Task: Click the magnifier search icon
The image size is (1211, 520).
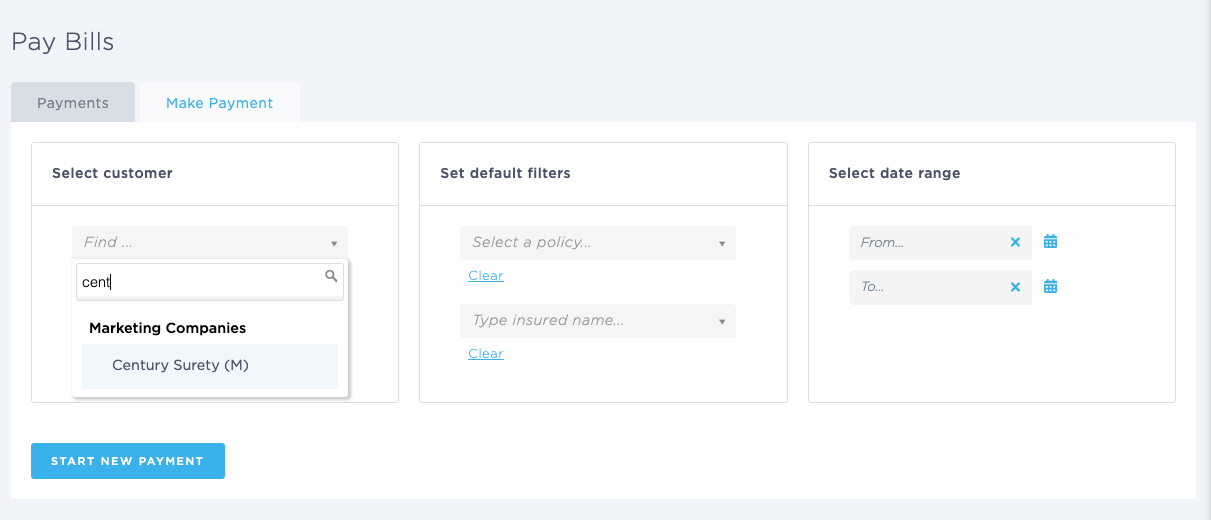Action: tap(332, 277)
